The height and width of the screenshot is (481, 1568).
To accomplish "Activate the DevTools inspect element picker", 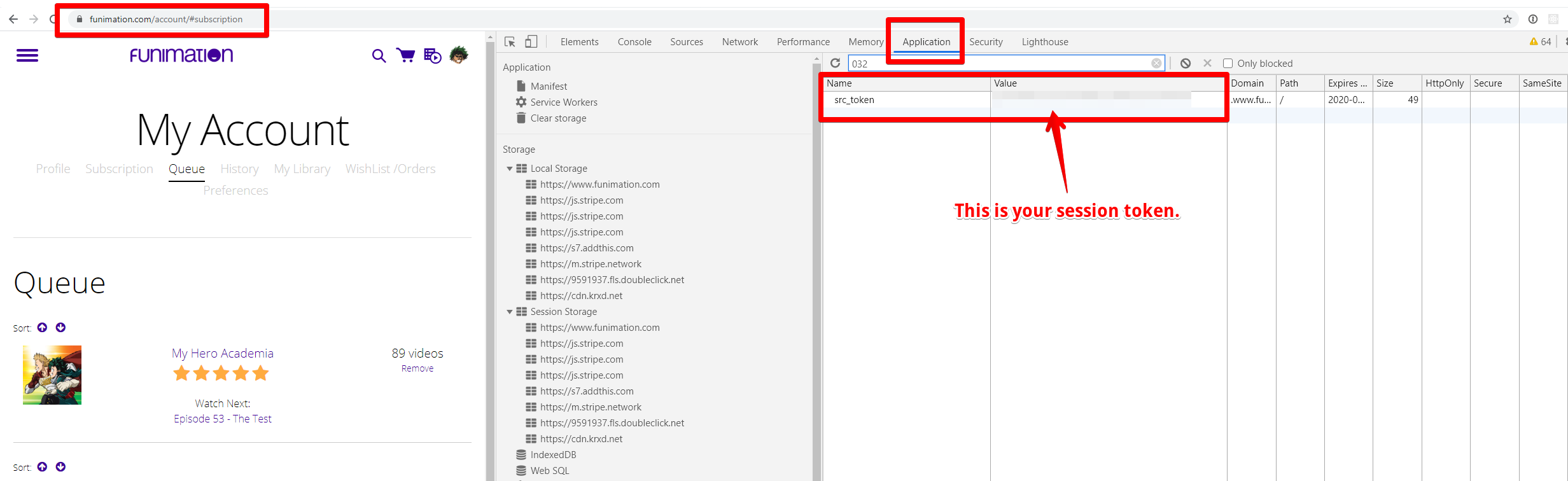I will point(510,42).
